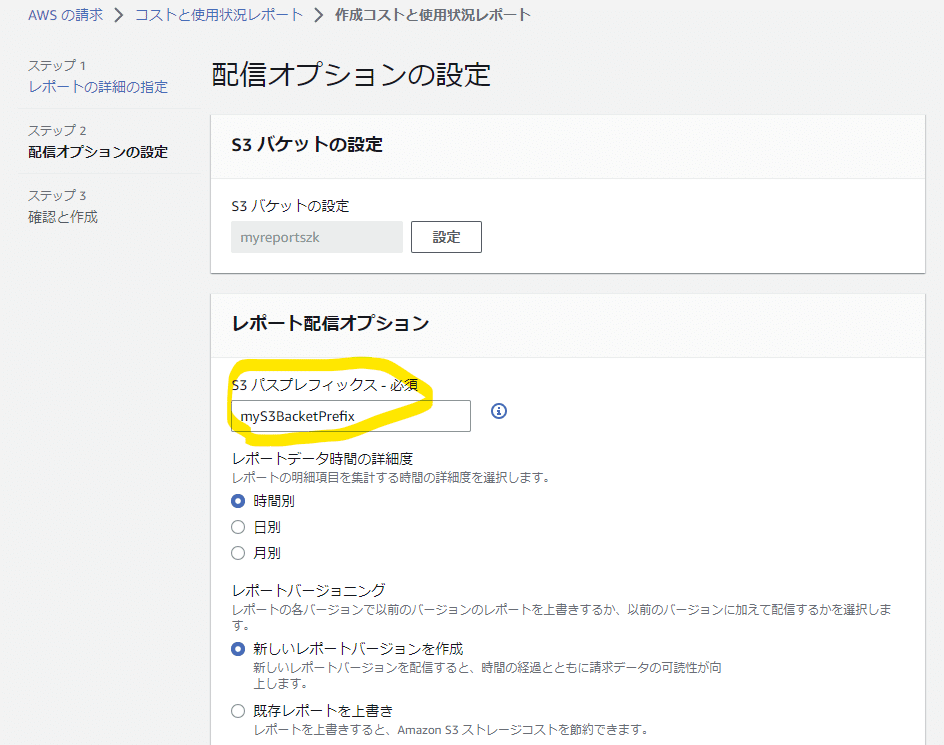Select the 月別 granularity radio button

238,553
